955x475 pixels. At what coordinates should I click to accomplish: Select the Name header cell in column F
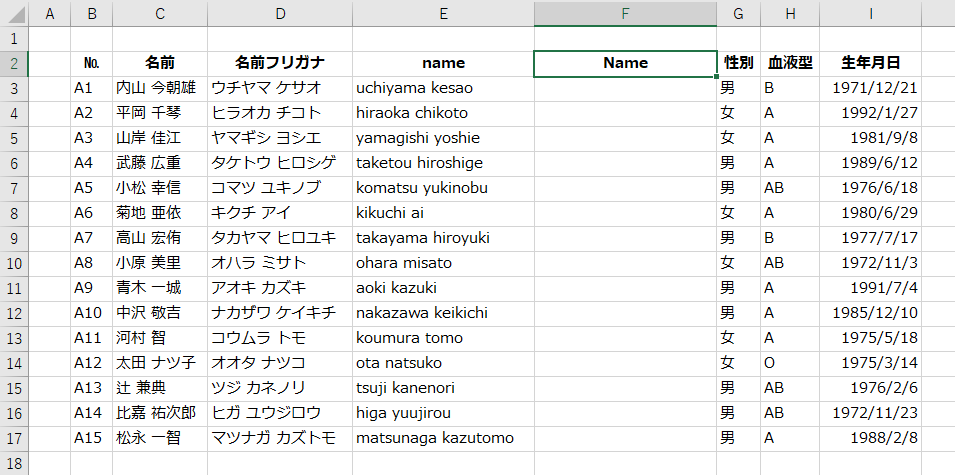[x=626, y=63]
